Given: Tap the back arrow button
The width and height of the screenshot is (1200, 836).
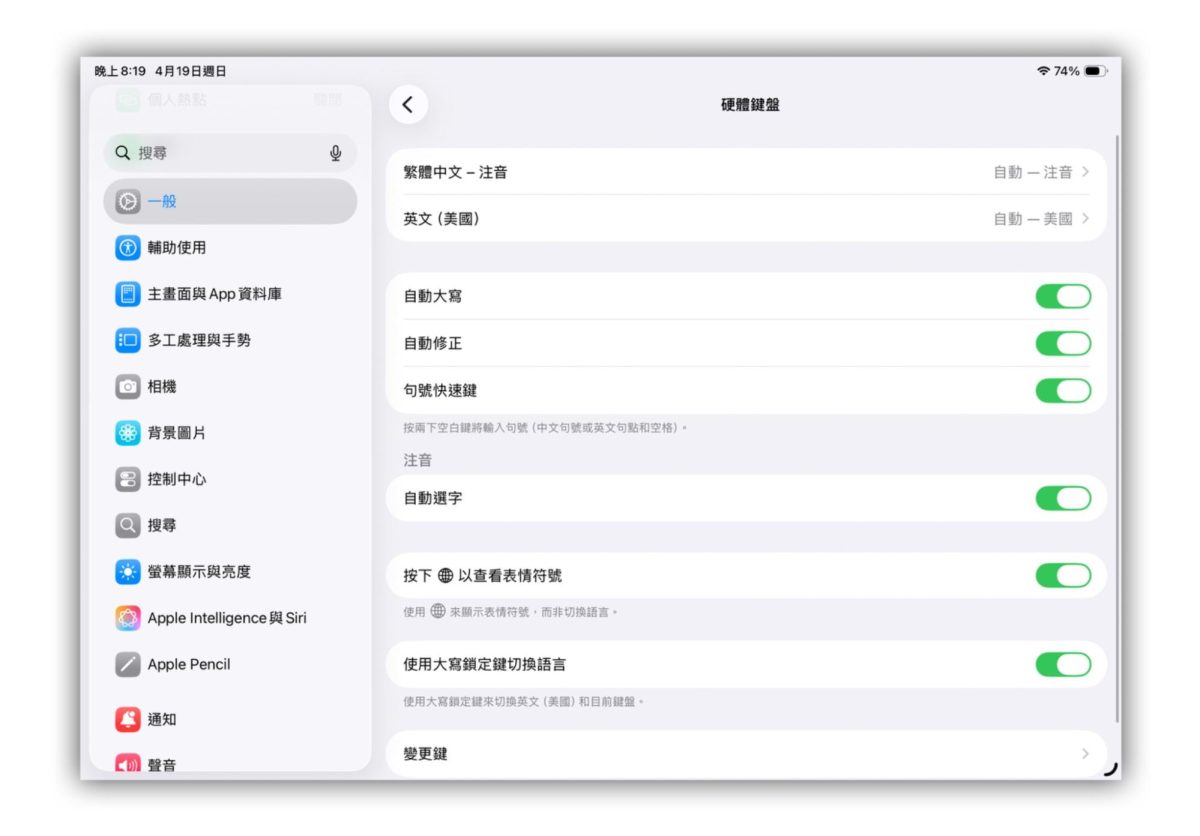Looking at the screenshot, I should coord(408,104).
